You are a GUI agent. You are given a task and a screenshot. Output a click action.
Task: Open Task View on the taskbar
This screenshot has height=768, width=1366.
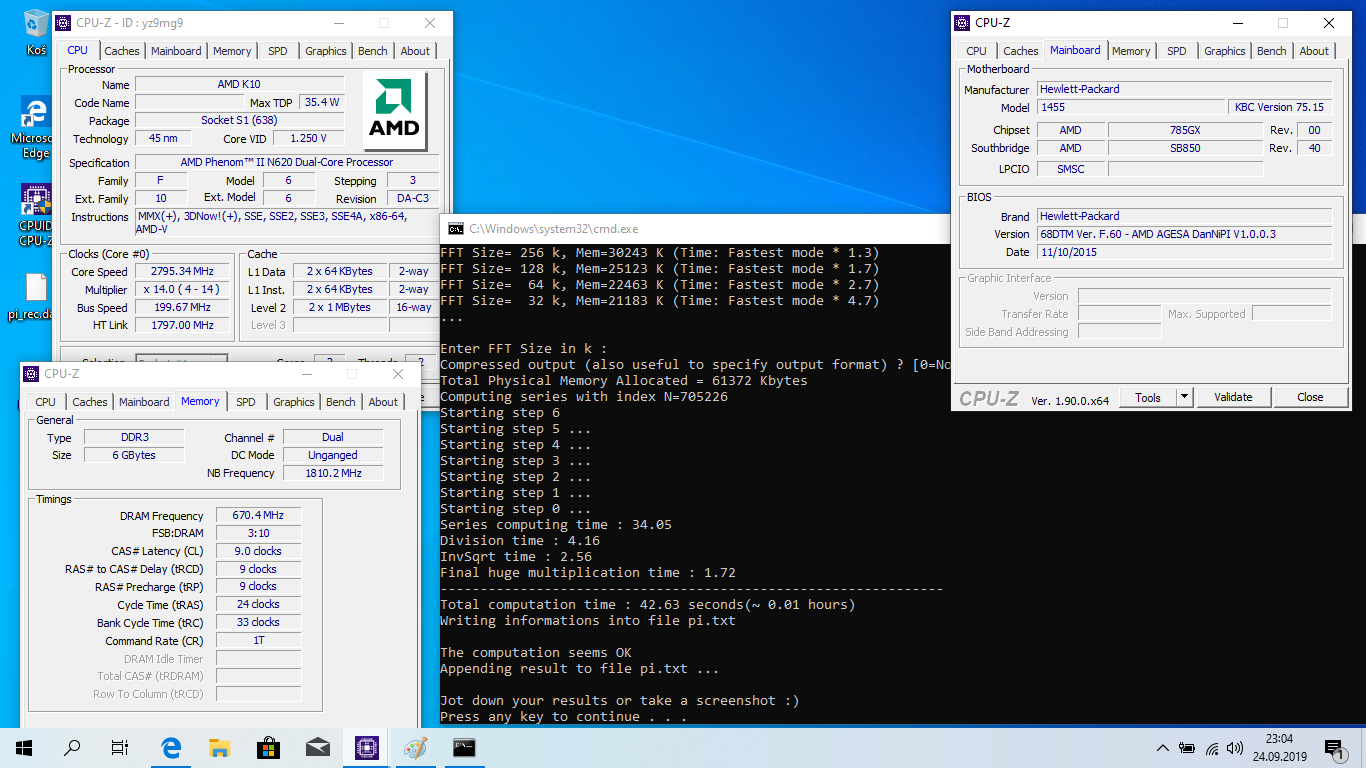120,747
